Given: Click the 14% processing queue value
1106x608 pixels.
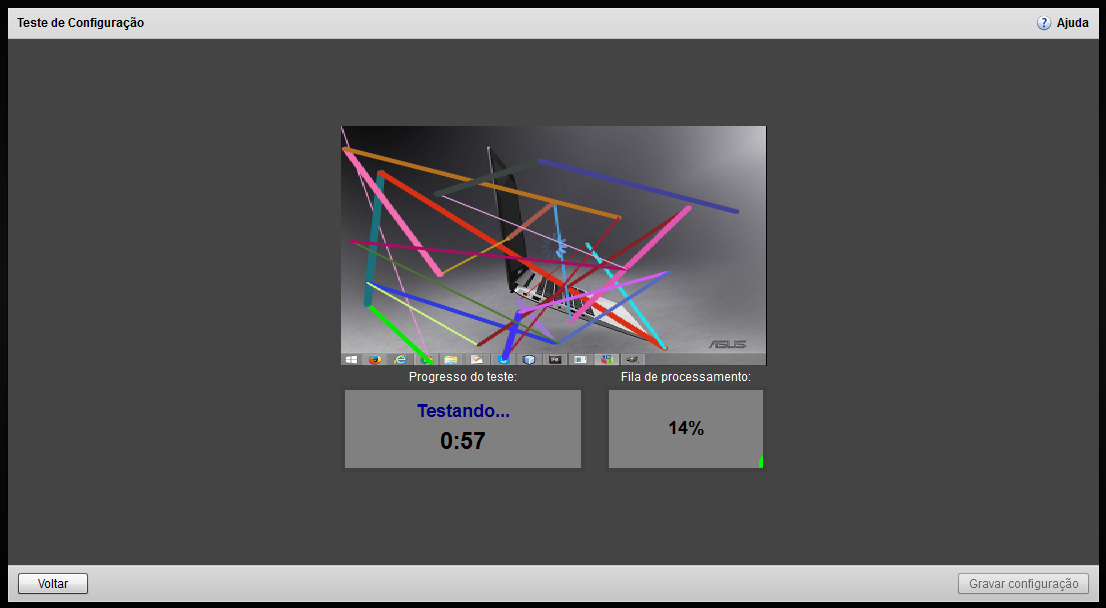Looking at the screenshot, I should 686,429.
